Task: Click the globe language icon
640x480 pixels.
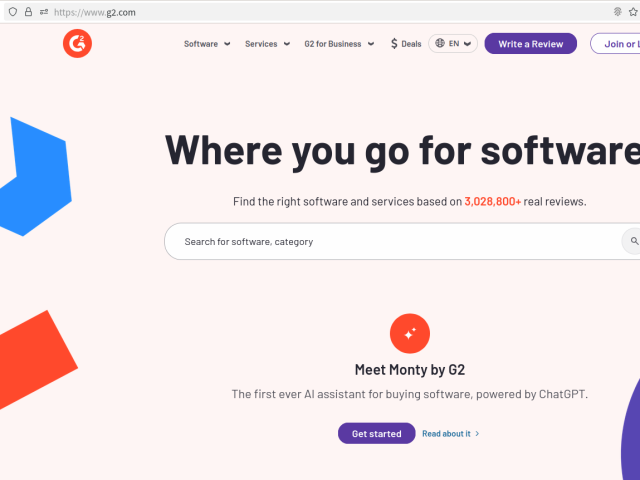Action: click(439, 44)
